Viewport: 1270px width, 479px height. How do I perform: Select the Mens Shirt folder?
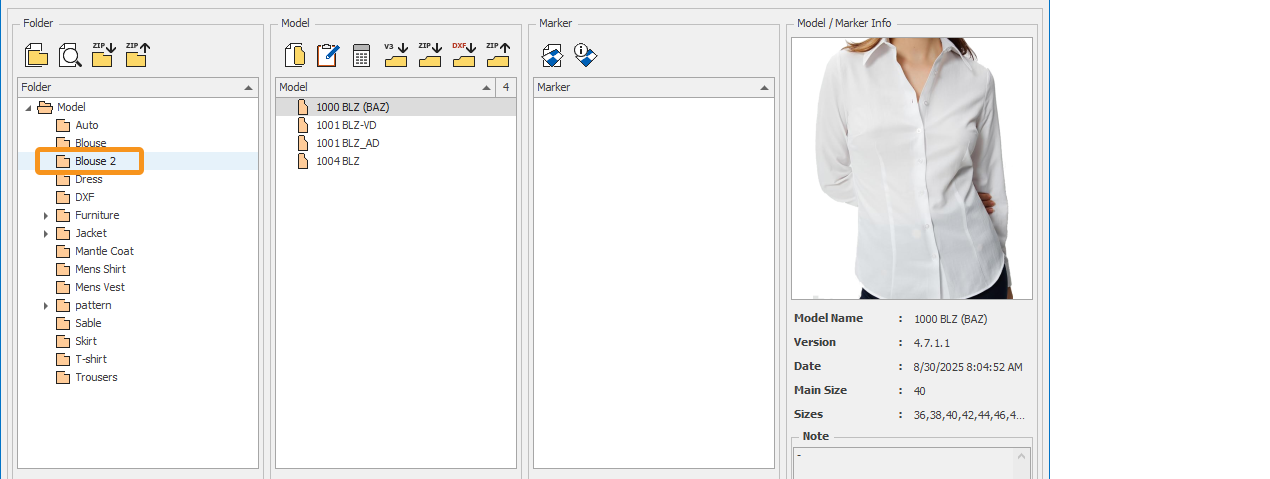(x=100, y=269)
